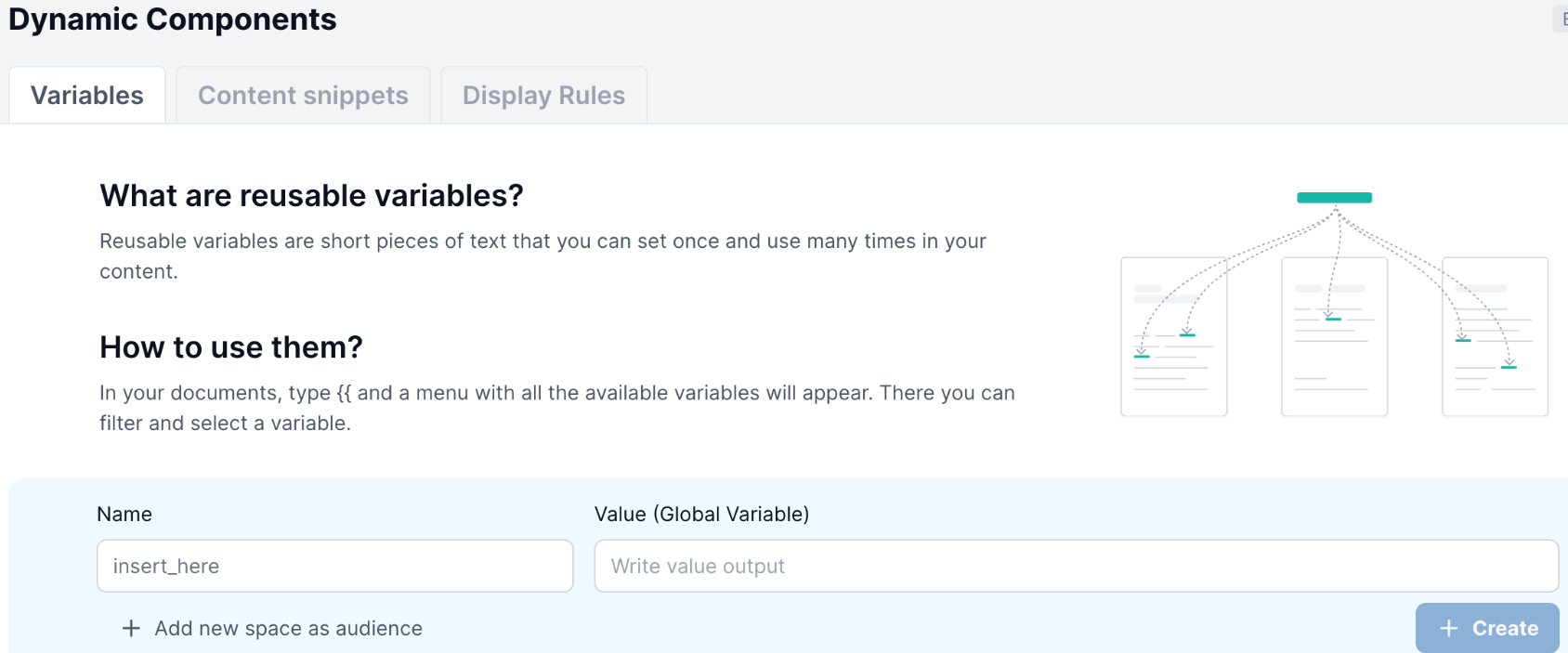
Task: Click the Create button
Action: (x=1487, y=628)
